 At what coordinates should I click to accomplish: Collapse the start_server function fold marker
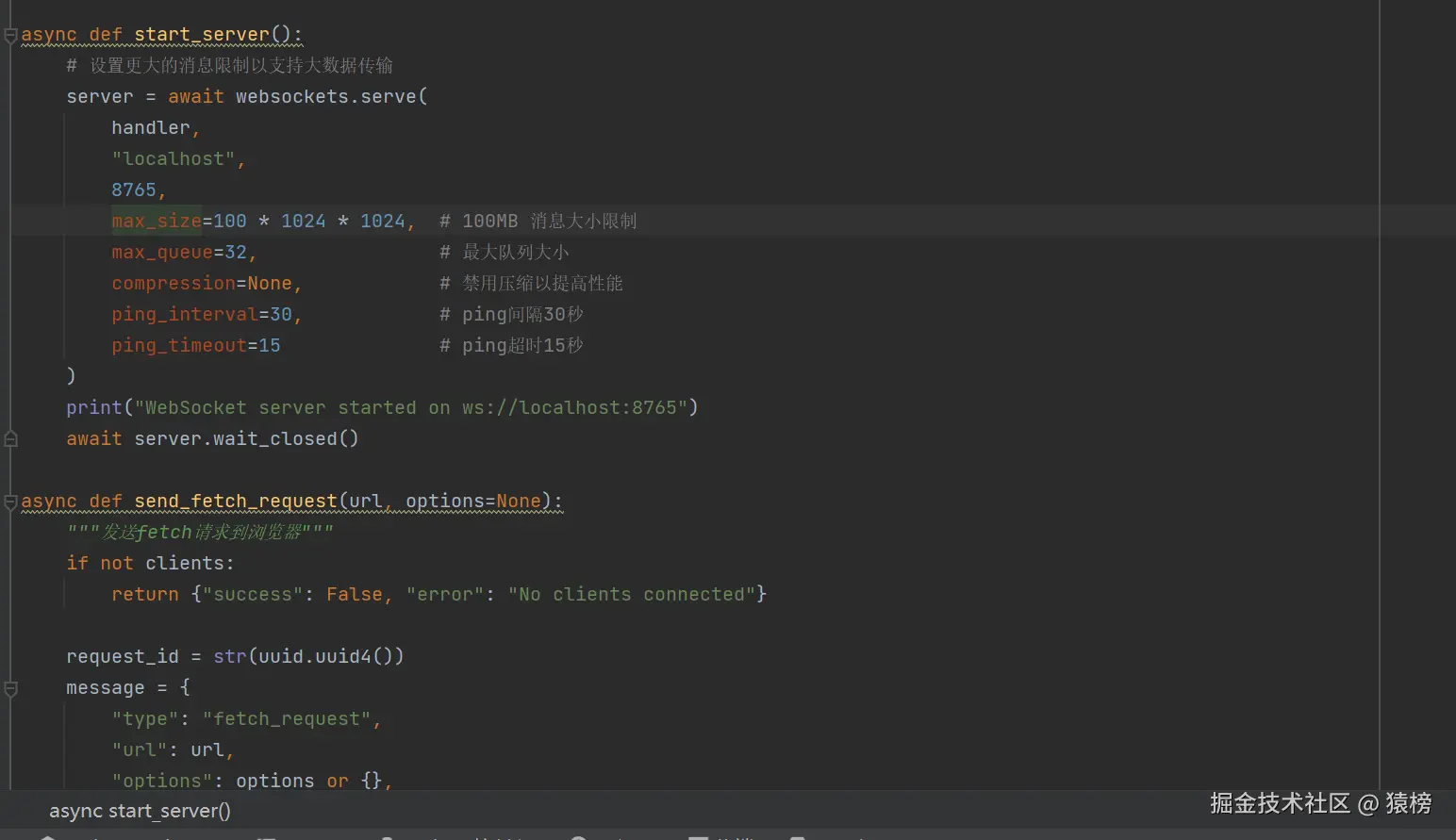click(x=10, y=36)
